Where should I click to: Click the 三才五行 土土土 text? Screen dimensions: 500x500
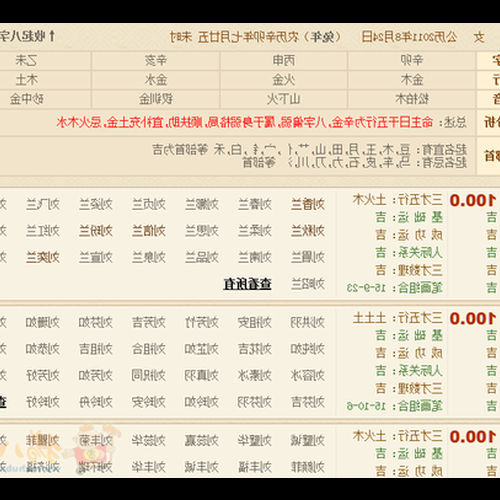pyautogui.click(x=398, y=318)
